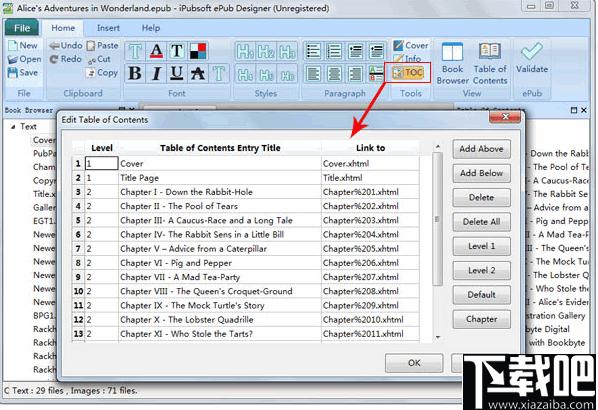Click the Info tool icon
Screen dimensions: 598x410
[x=399, y=59]
